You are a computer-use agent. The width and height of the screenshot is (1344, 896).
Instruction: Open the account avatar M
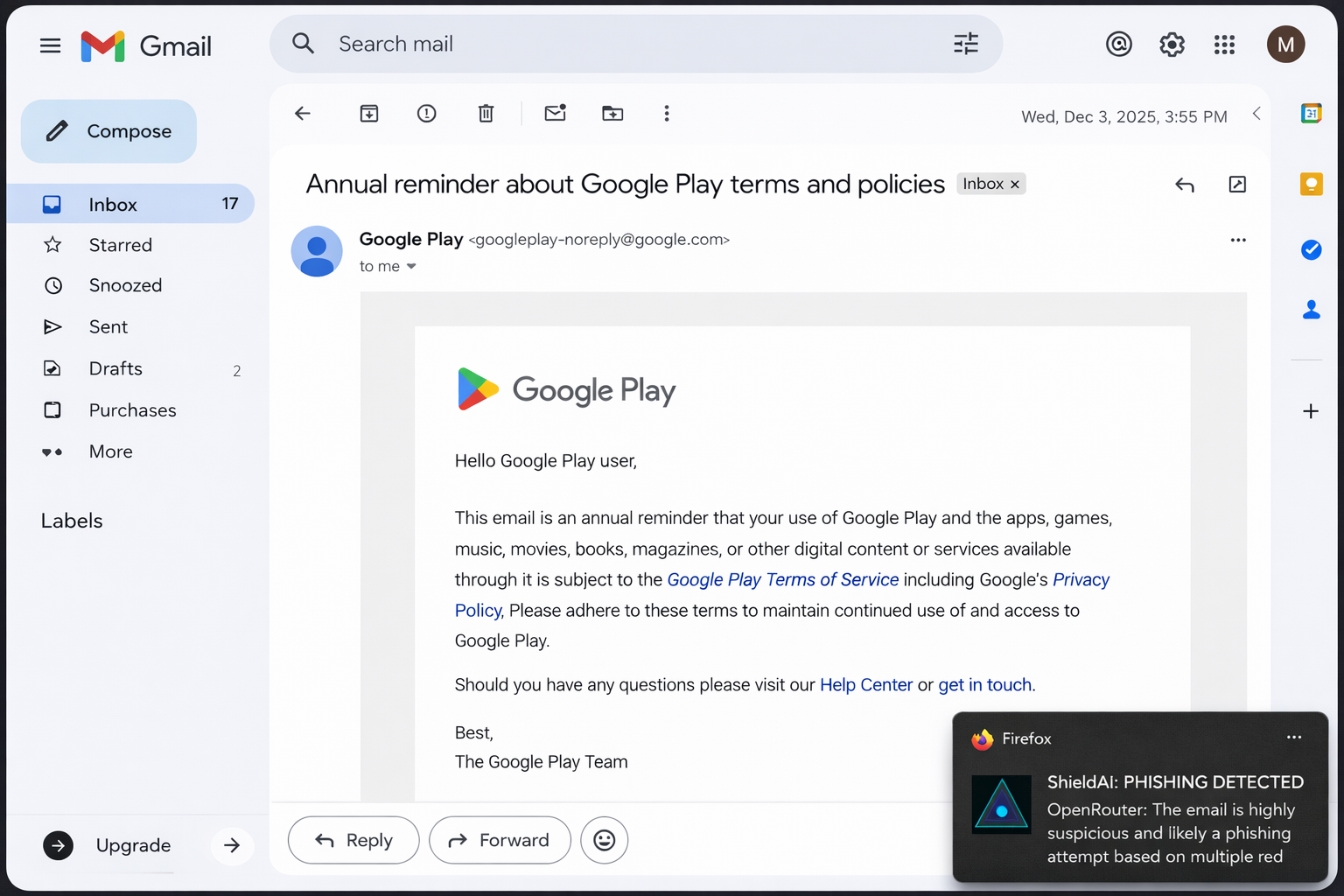1285,44
